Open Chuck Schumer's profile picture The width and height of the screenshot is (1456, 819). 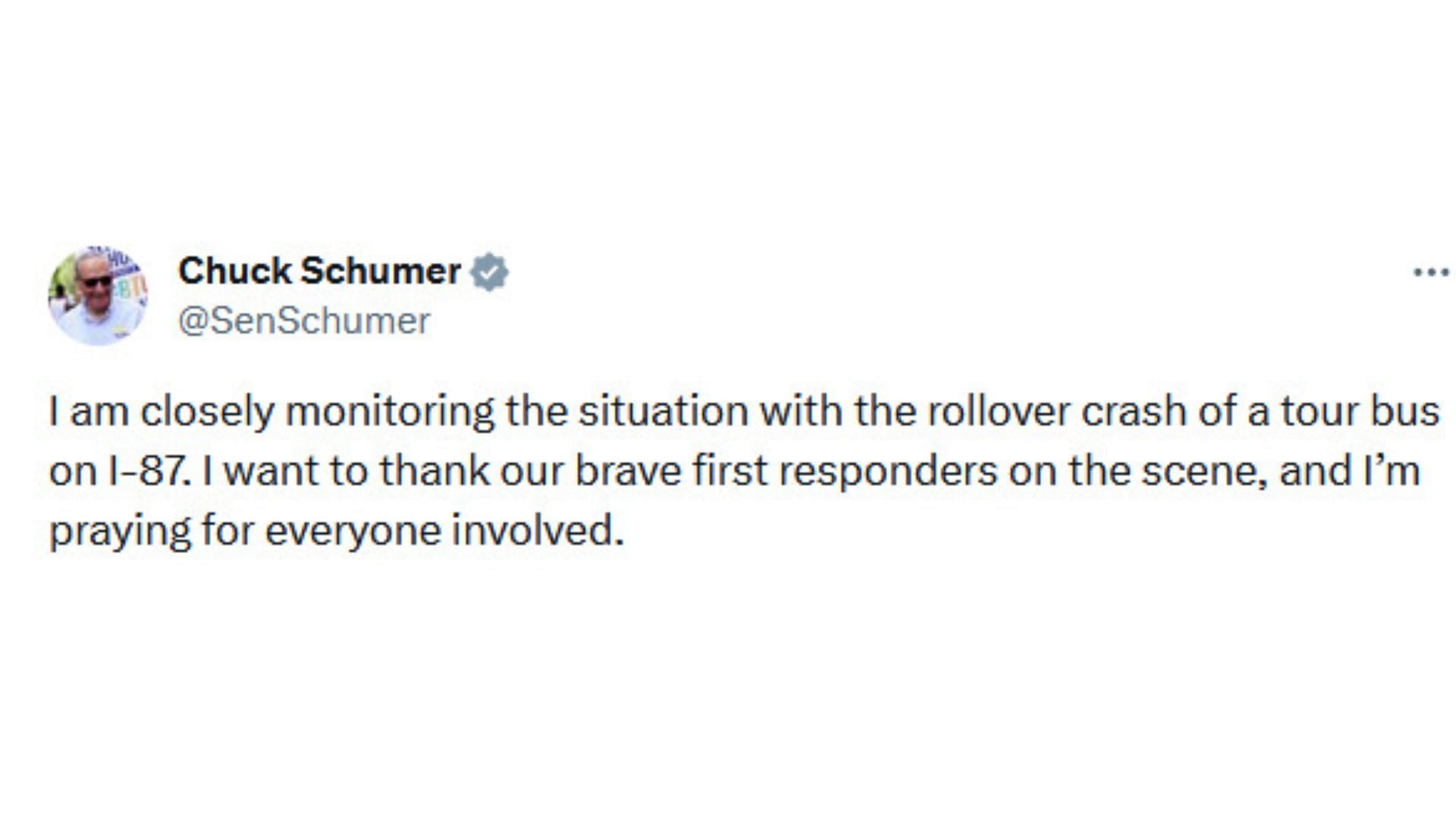click(x=98, y=295)
